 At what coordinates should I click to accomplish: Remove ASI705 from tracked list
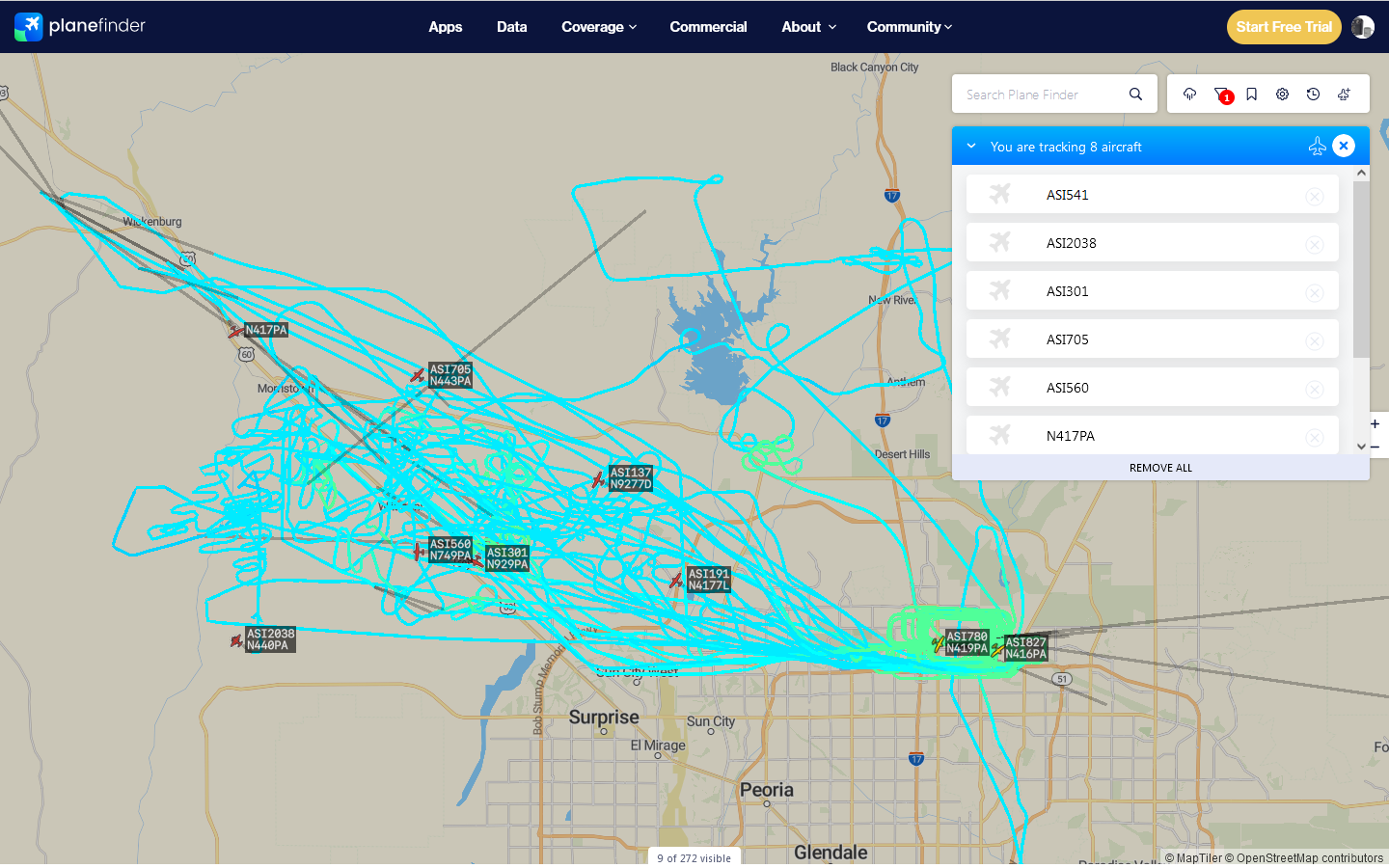pos(1314,340)
